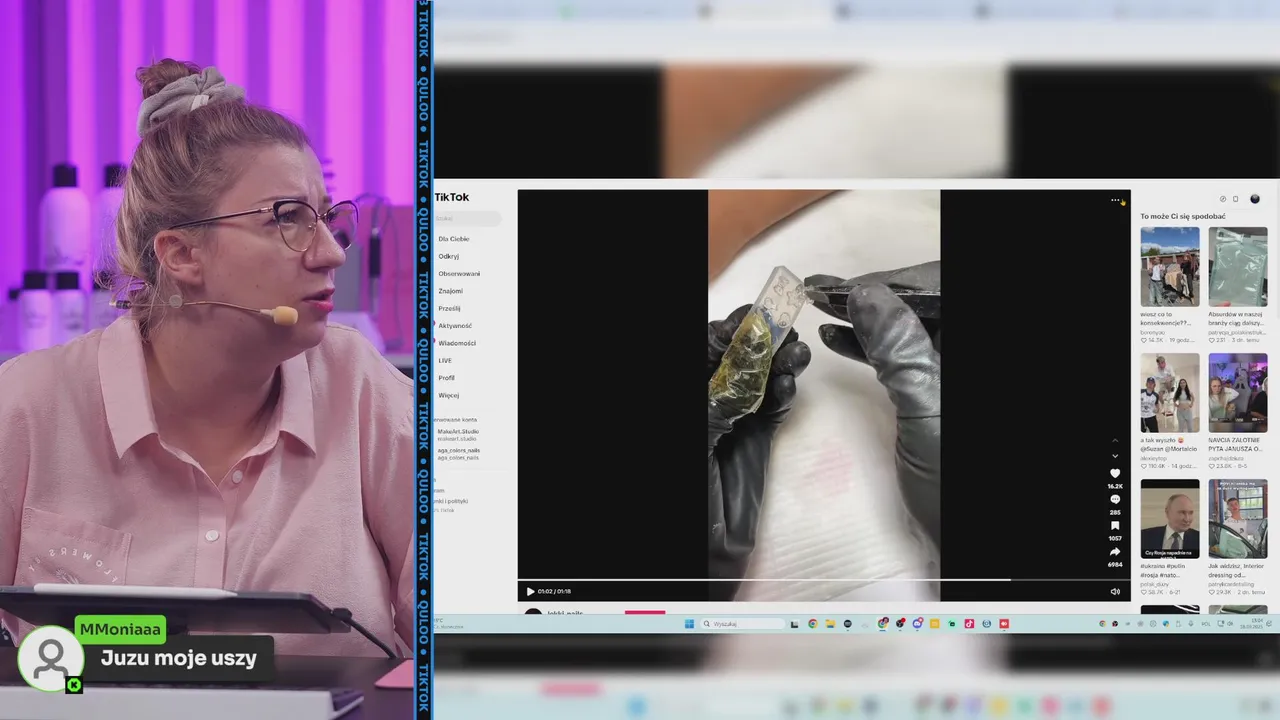The width and height of the screenshot is (1280, 720).
Task: Go to Odkryj in TikTok sidebar
Action: tap(448, 256)
